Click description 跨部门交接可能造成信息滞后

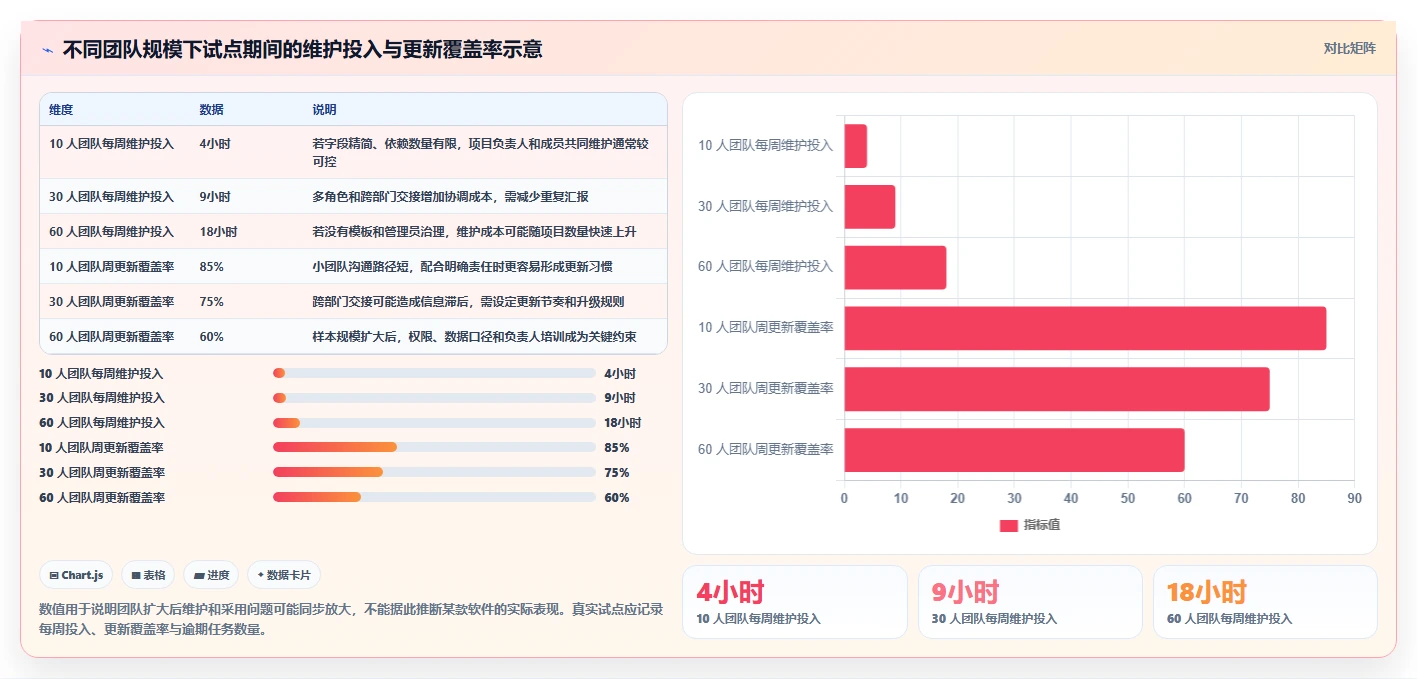(x=468, y=302)
